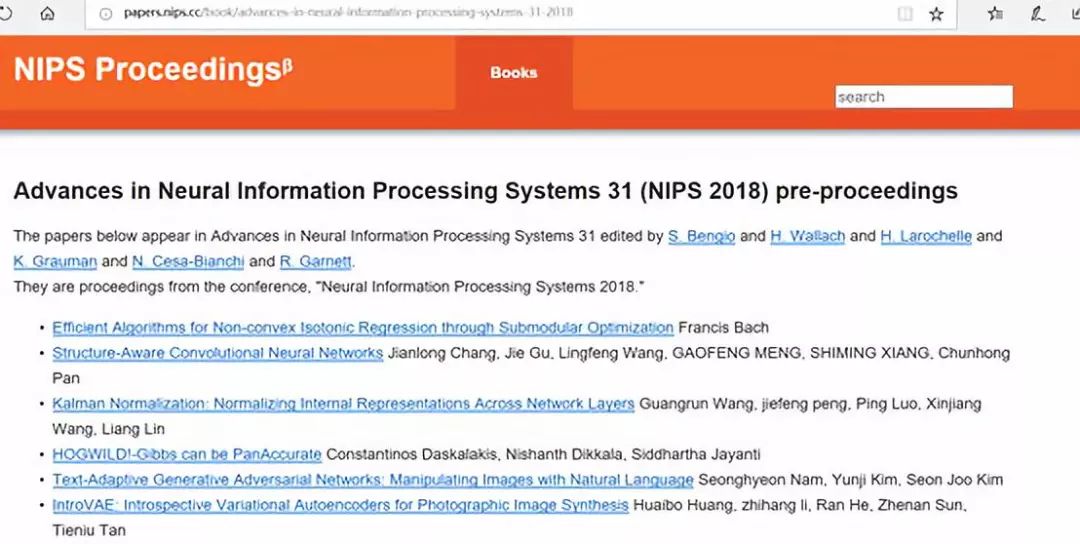
Task: Click author text Tieniu Tan
Action: [x=89, y=530]
